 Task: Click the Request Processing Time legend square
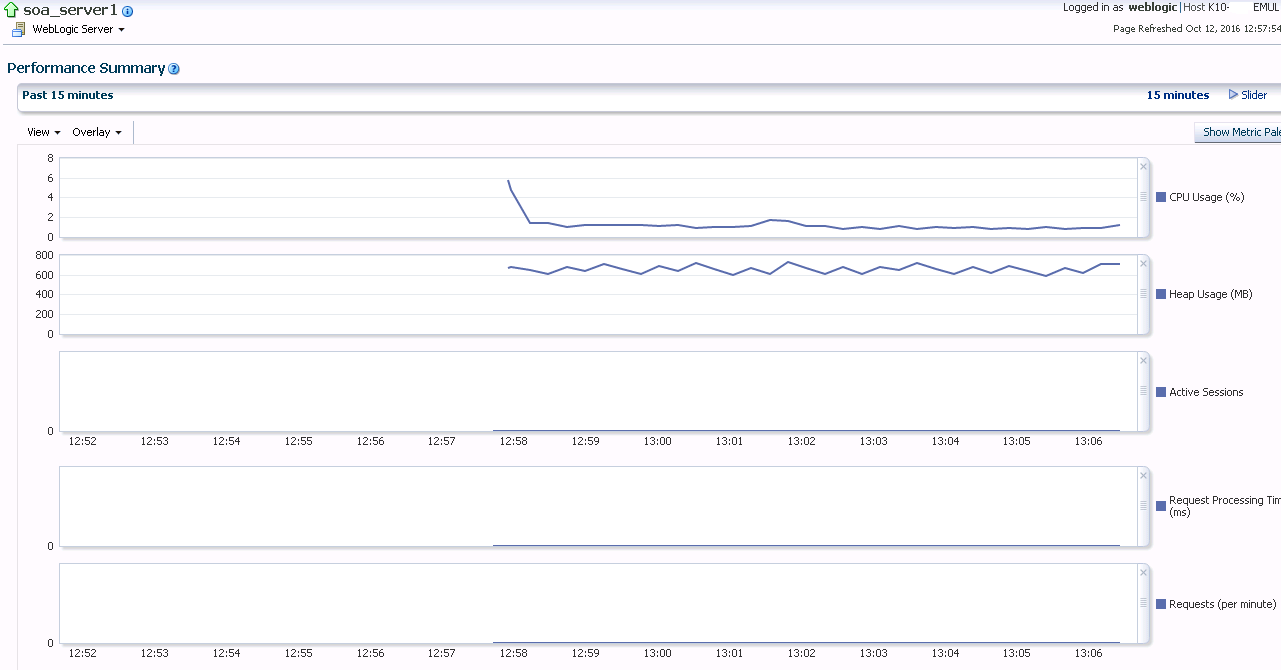[x=1161, y=506]
